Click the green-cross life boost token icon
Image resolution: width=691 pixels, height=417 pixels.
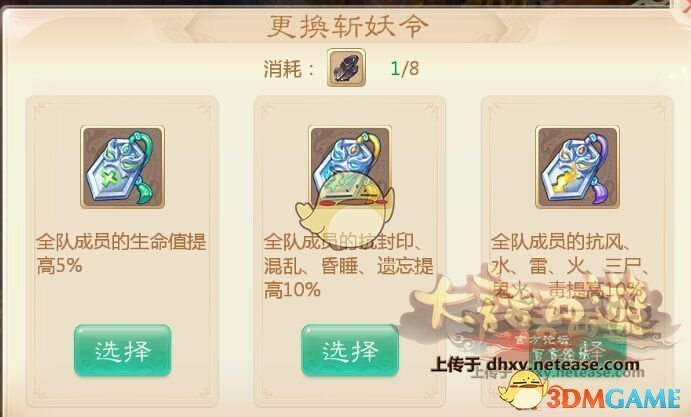pos(123,167)
